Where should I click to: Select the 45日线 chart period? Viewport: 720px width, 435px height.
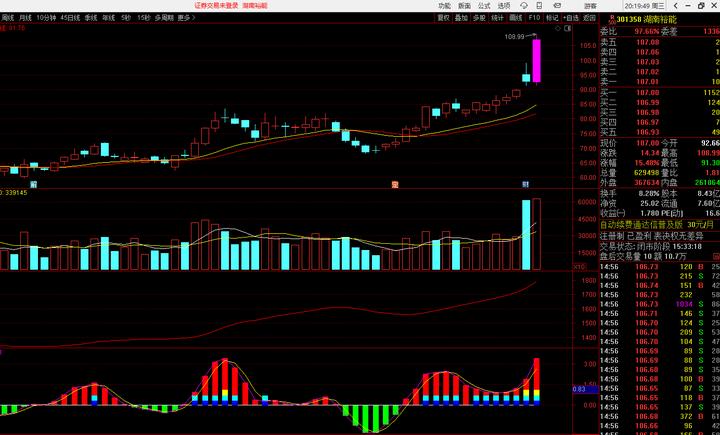click(70, 17)
